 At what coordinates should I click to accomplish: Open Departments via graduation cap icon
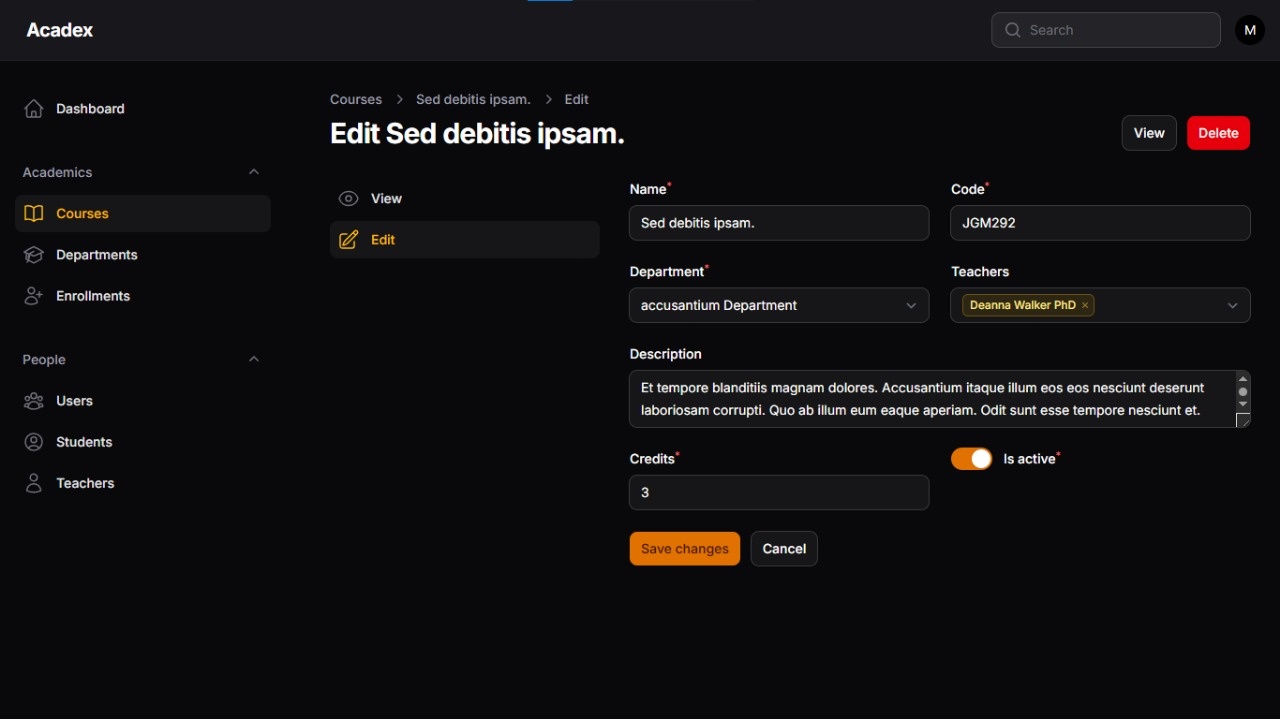click(34, 255)
